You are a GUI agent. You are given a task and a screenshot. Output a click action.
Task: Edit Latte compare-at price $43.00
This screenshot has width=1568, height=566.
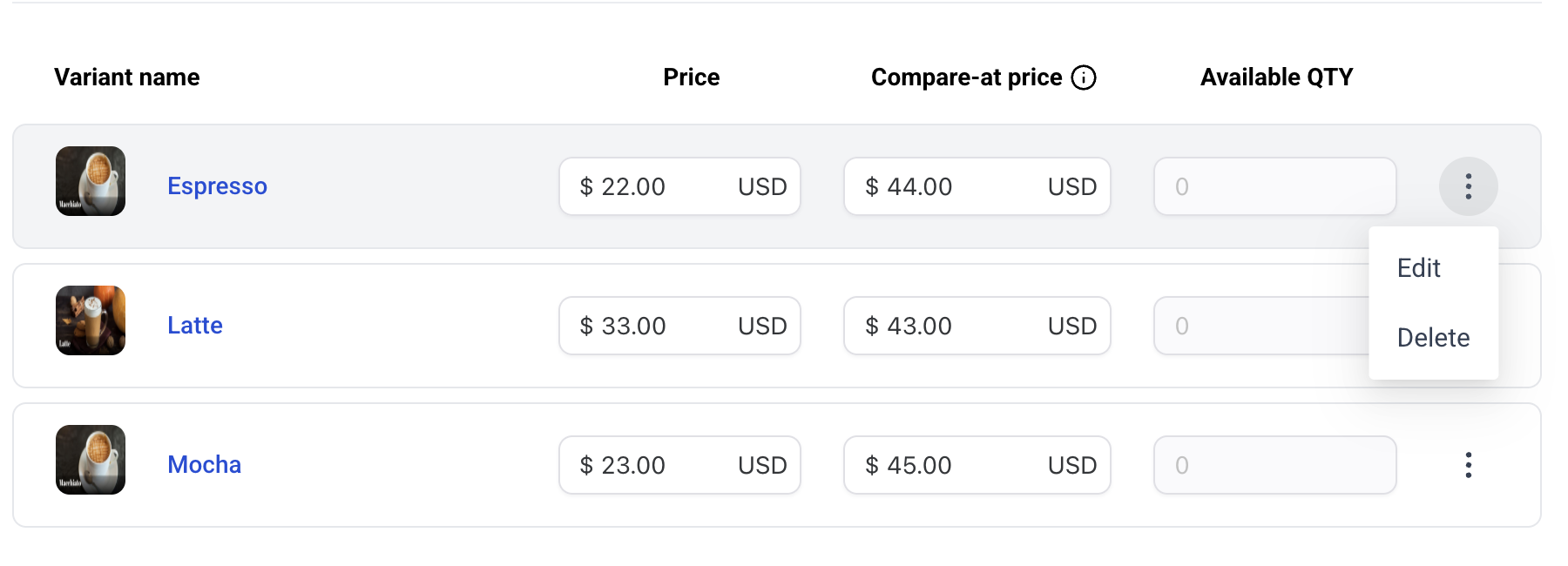[x=950, y=326]
